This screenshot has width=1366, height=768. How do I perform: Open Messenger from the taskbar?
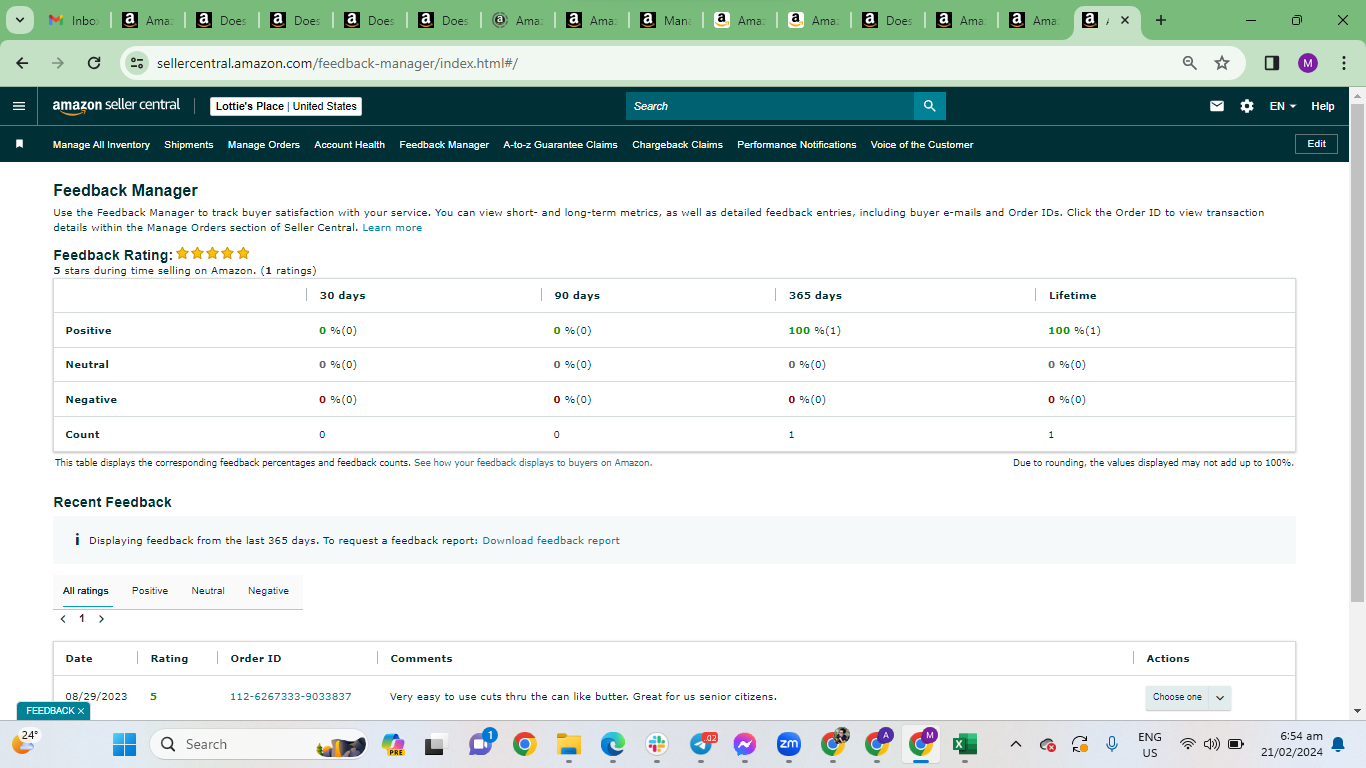(744, 744)
